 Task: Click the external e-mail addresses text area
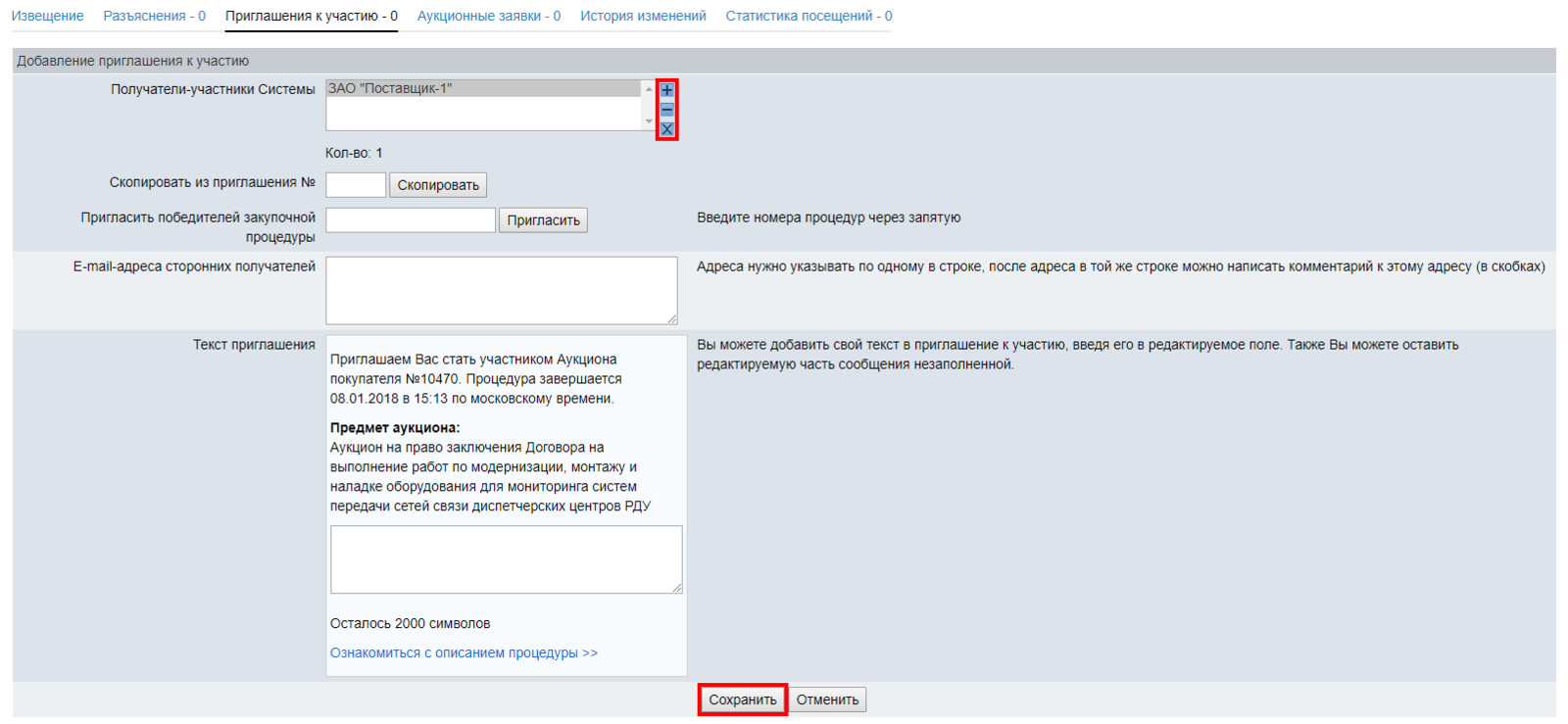click(x=501, y=290)
